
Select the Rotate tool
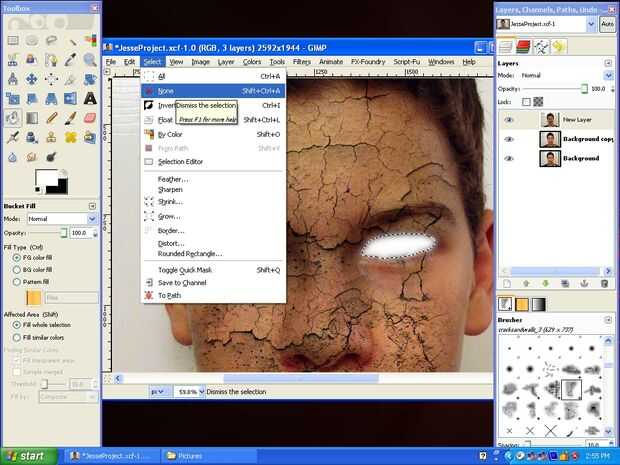(90, 79)
